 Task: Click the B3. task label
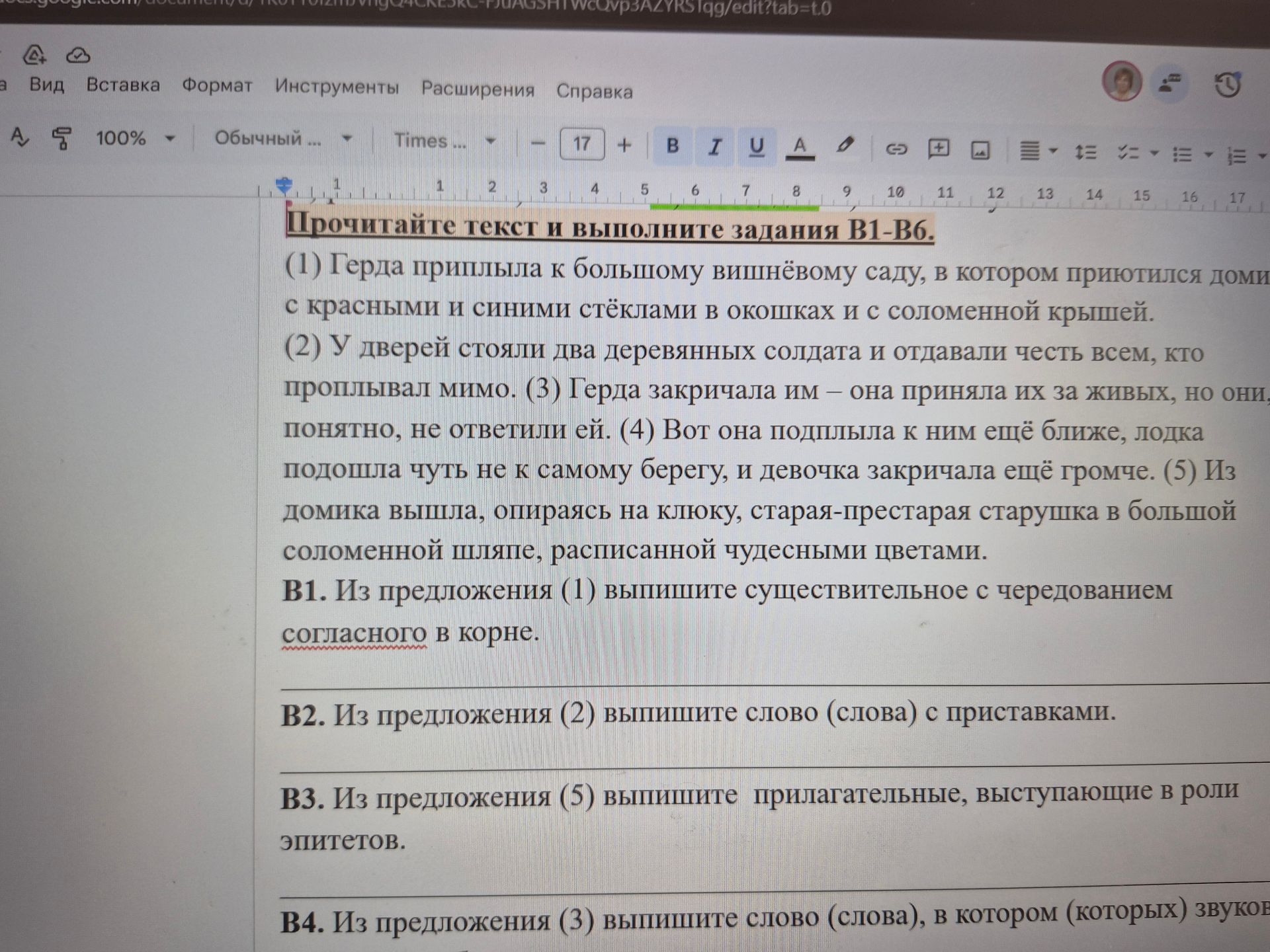coord(302,799)
